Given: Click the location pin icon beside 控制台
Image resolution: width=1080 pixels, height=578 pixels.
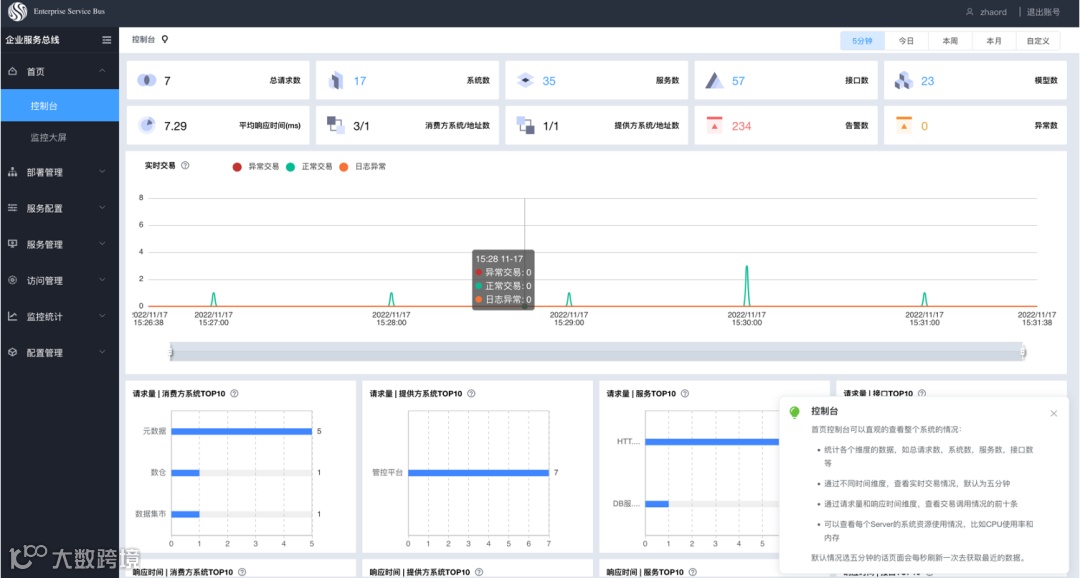Looking at the screenshot, I should [165, 39].
